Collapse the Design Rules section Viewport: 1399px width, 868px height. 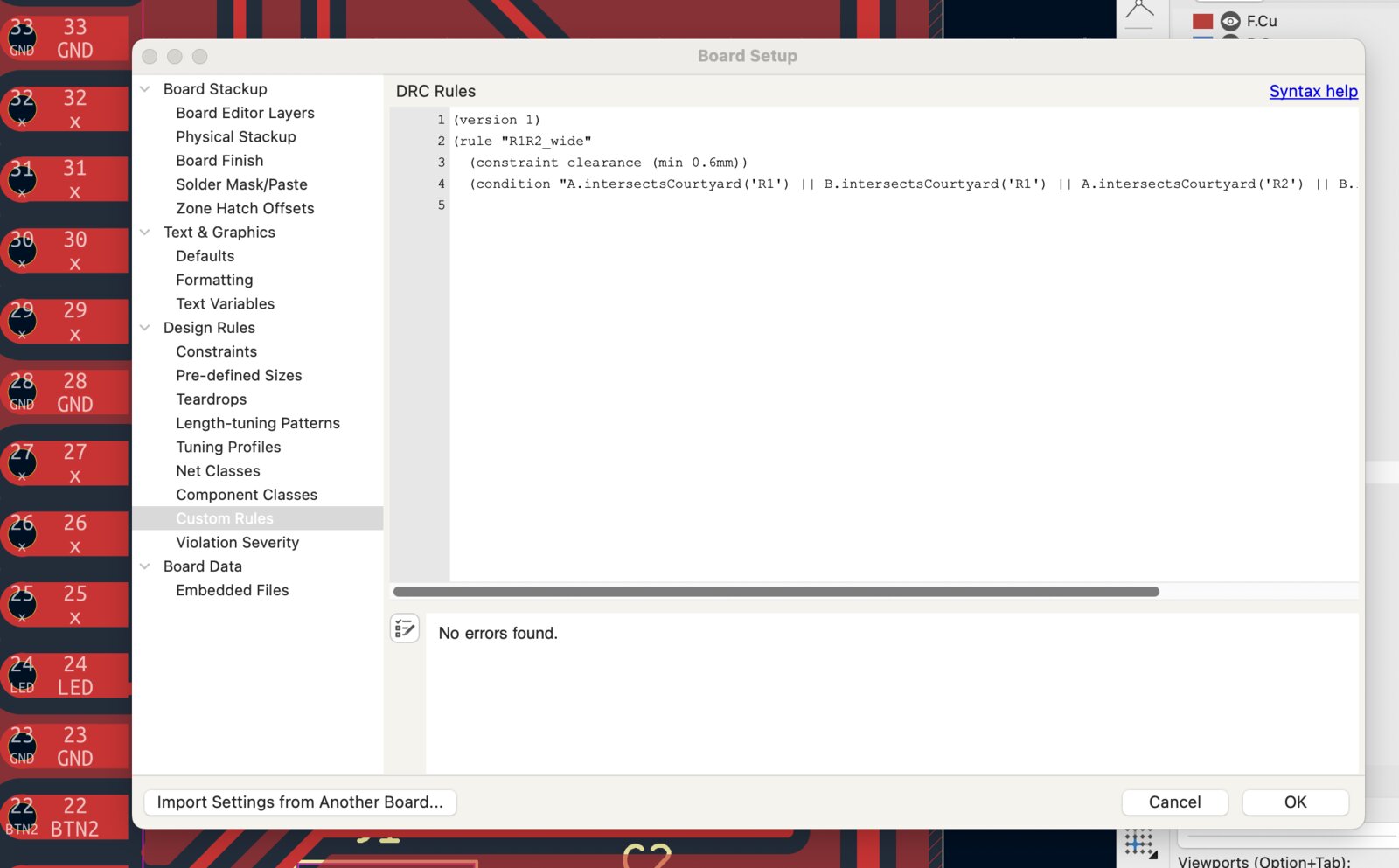[x=145, y=328]
